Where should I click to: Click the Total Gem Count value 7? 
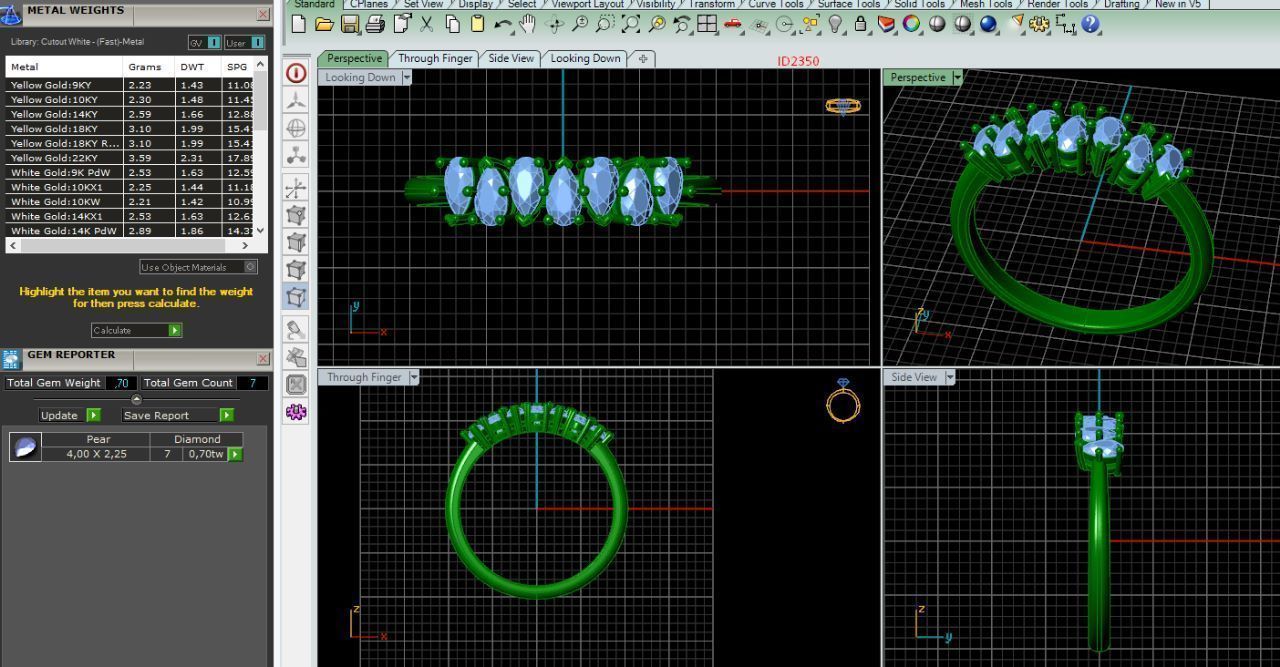(253, 383)
